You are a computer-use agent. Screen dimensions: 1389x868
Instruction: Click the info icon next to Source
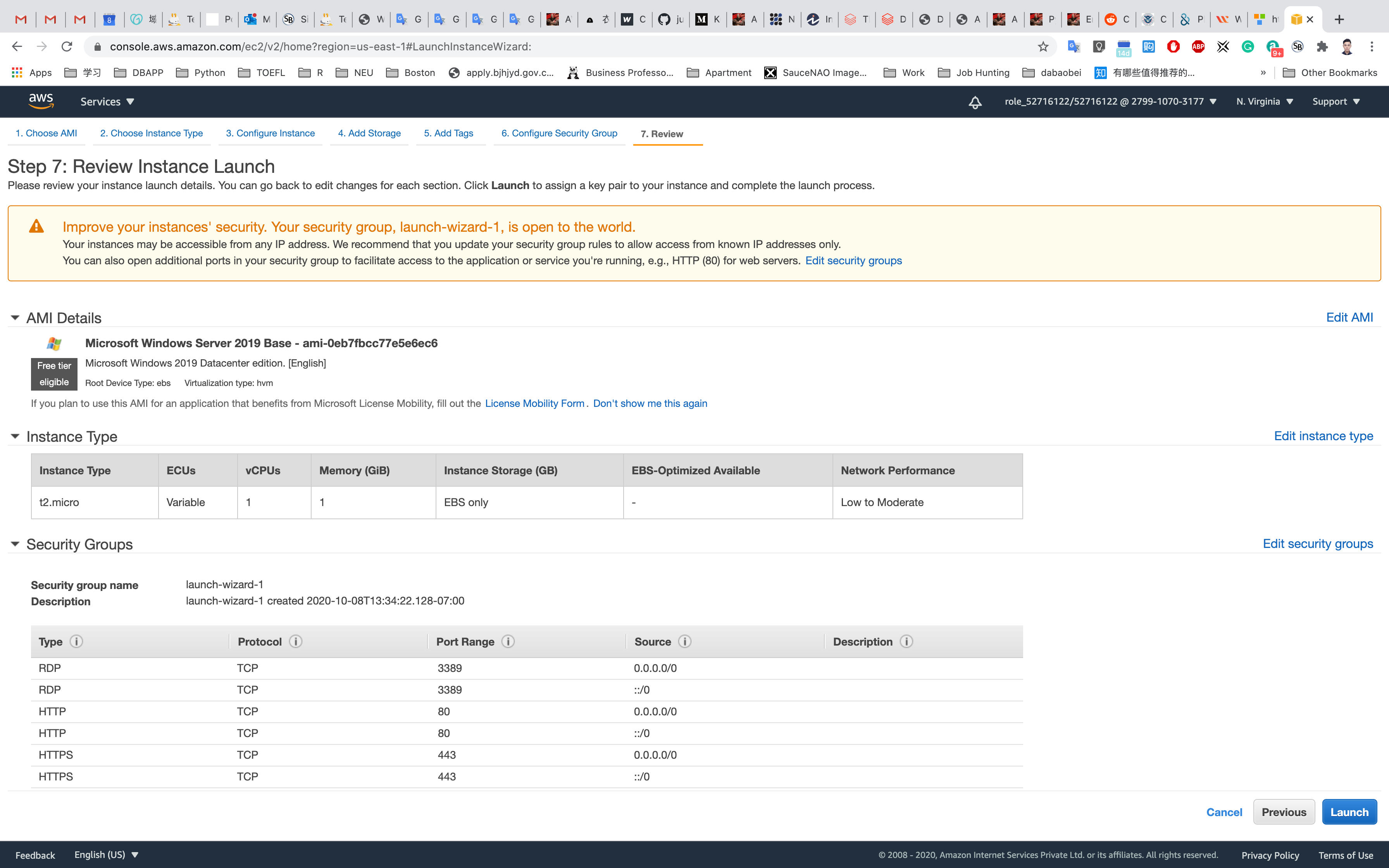click(685, 641)
